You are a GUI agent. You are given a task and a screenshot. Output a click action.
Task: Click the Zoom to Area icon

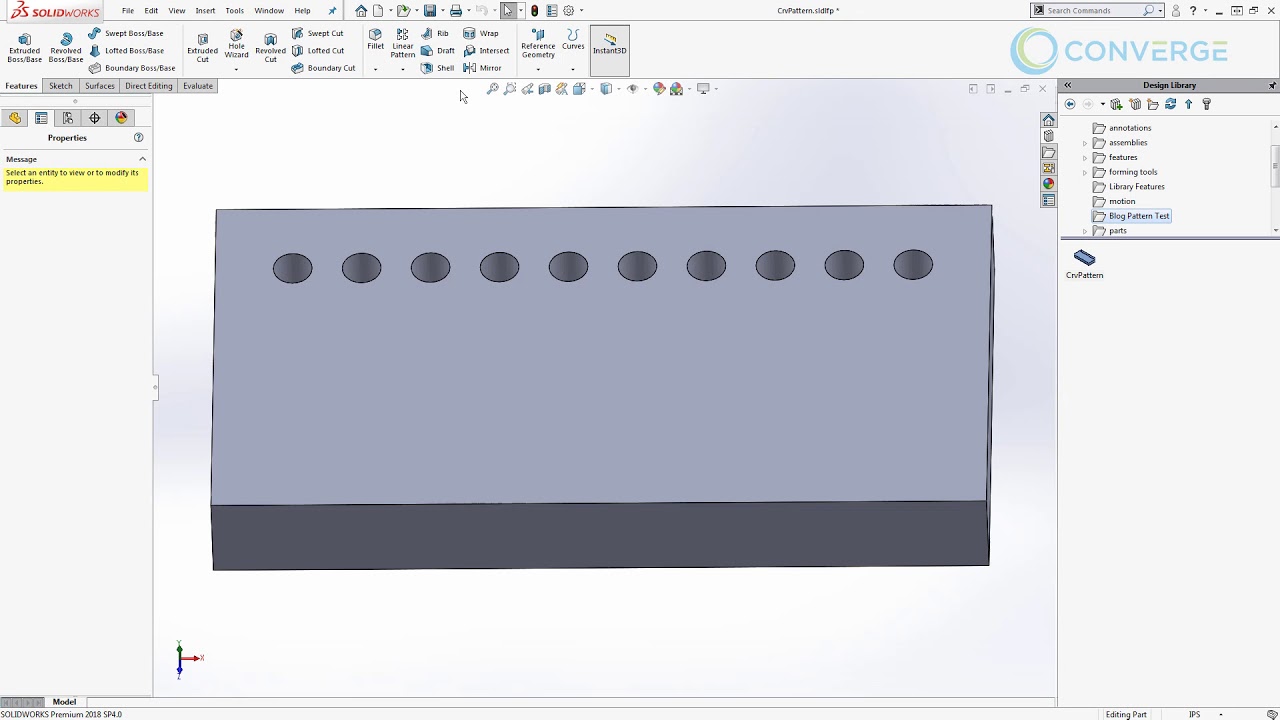pos(510,89)
